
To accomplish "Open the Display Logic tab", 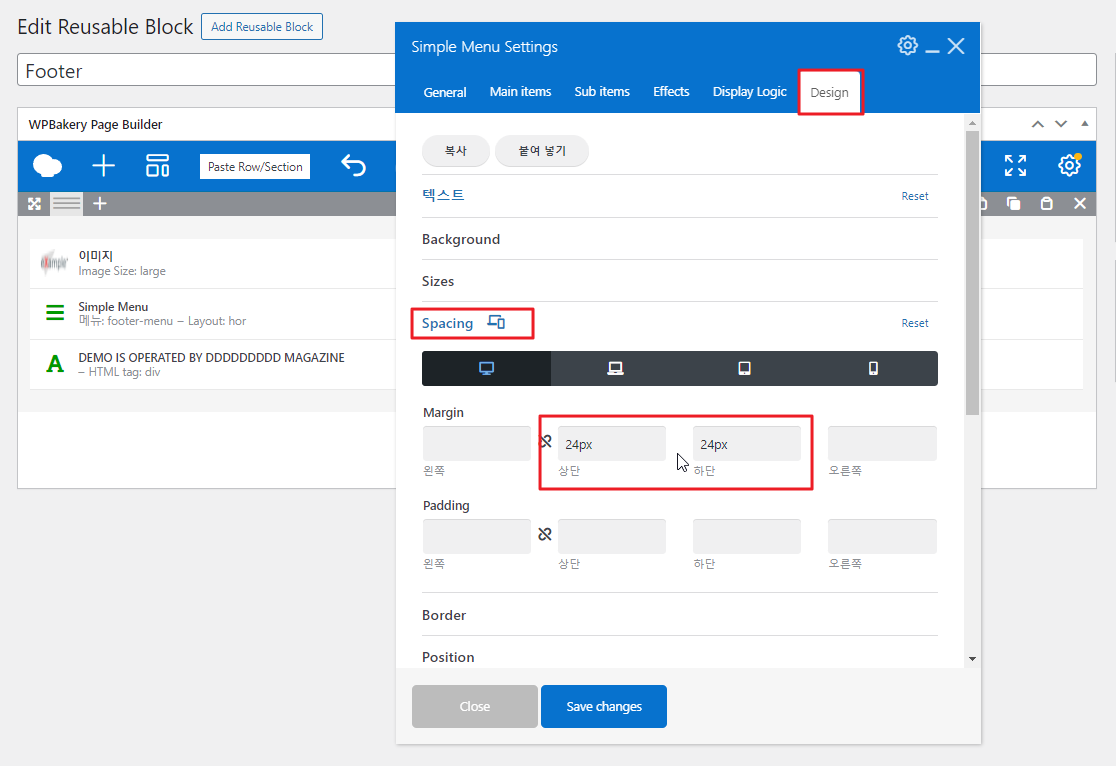I will (749, 92).
